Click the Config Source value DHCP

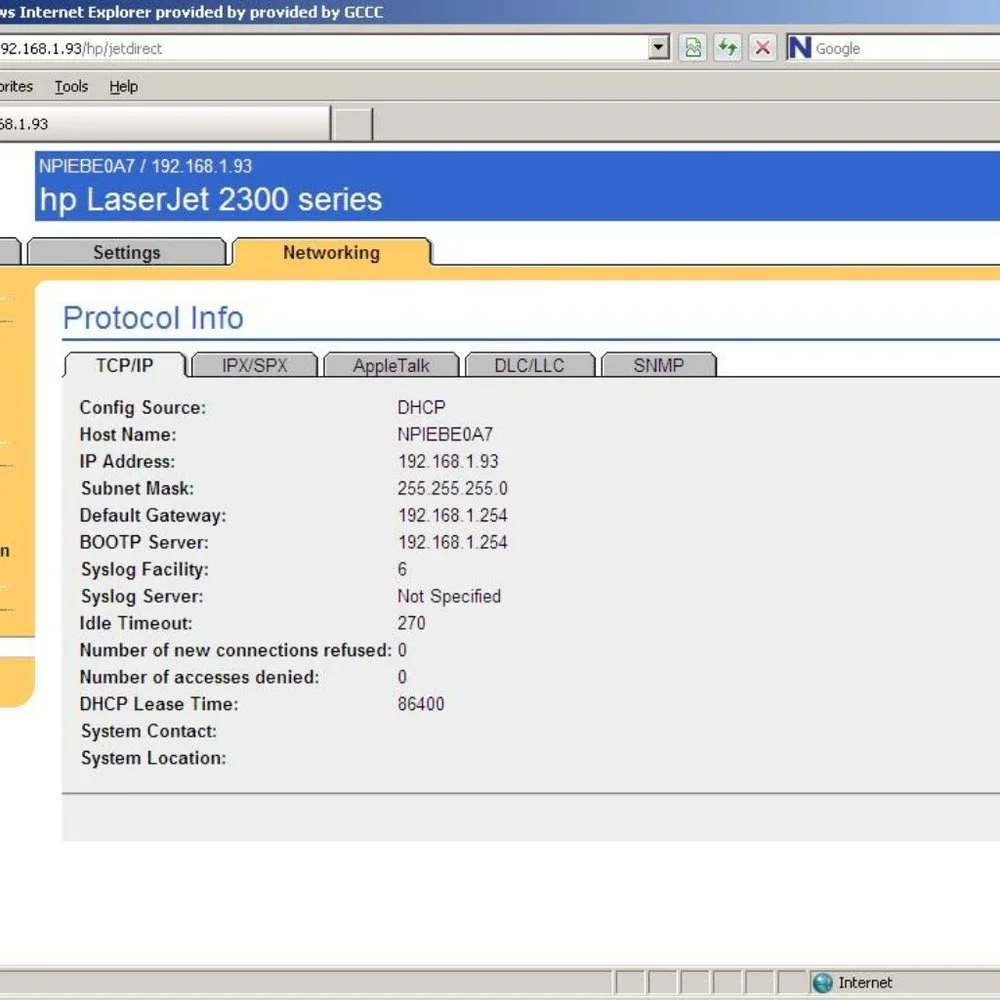pos(422,407)
